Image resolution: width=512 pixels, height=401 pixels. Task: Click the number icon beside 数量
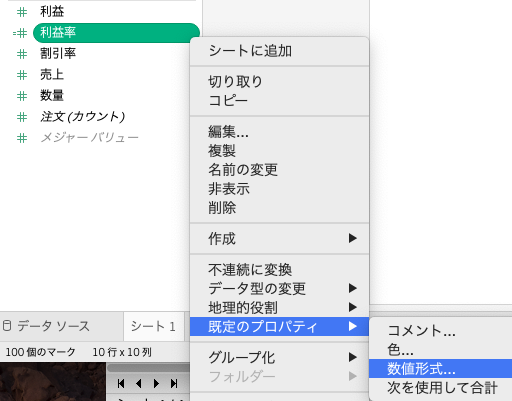22,96
